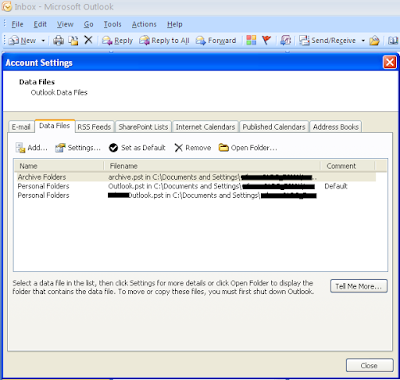Open the File menu
The height and width of the screenshot is (380, 400).
click(17, 24)
